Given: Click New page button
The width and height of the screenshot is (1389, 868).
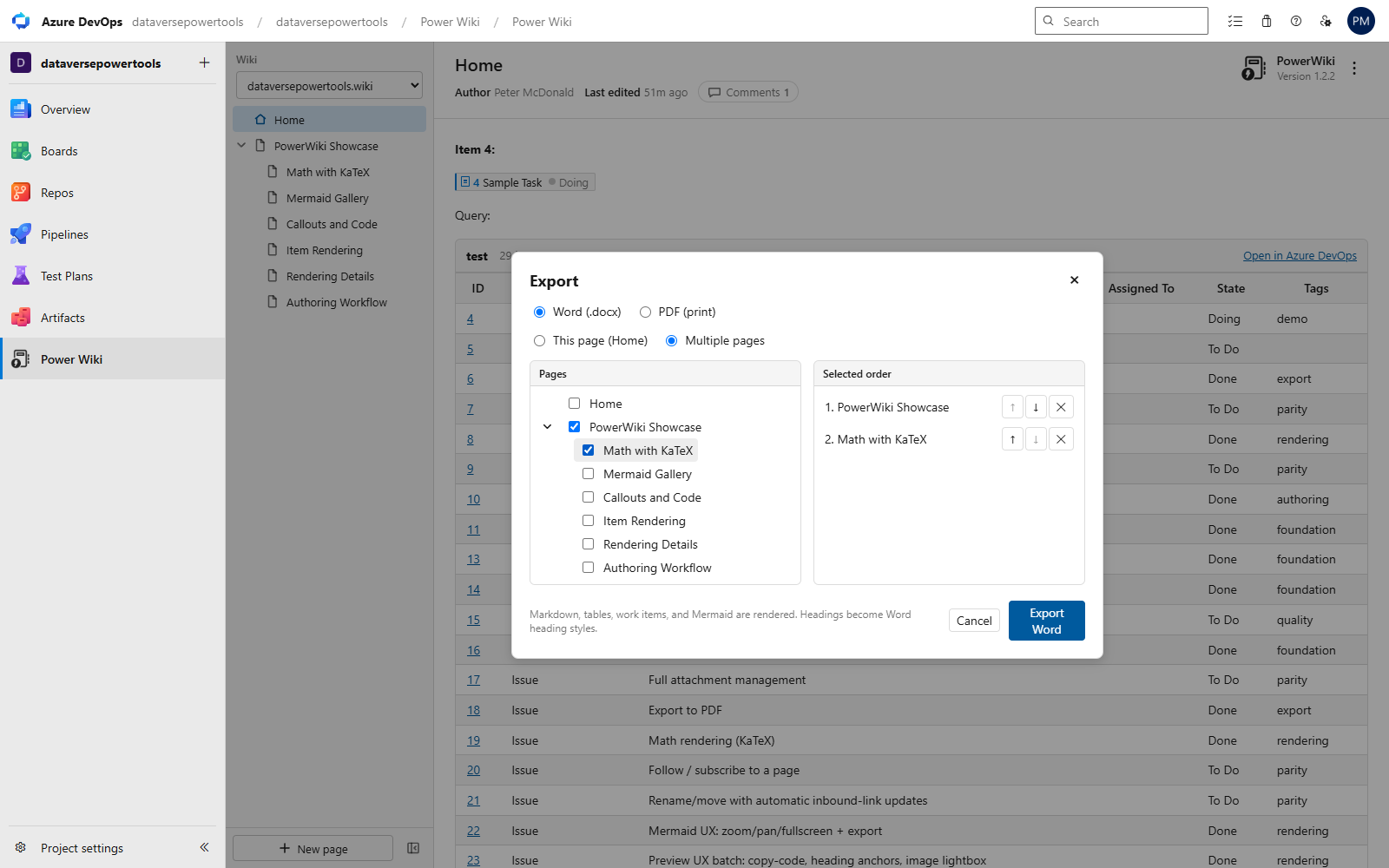Looking at the screenshot, I should pyautogui.click(x=313, y=848).
